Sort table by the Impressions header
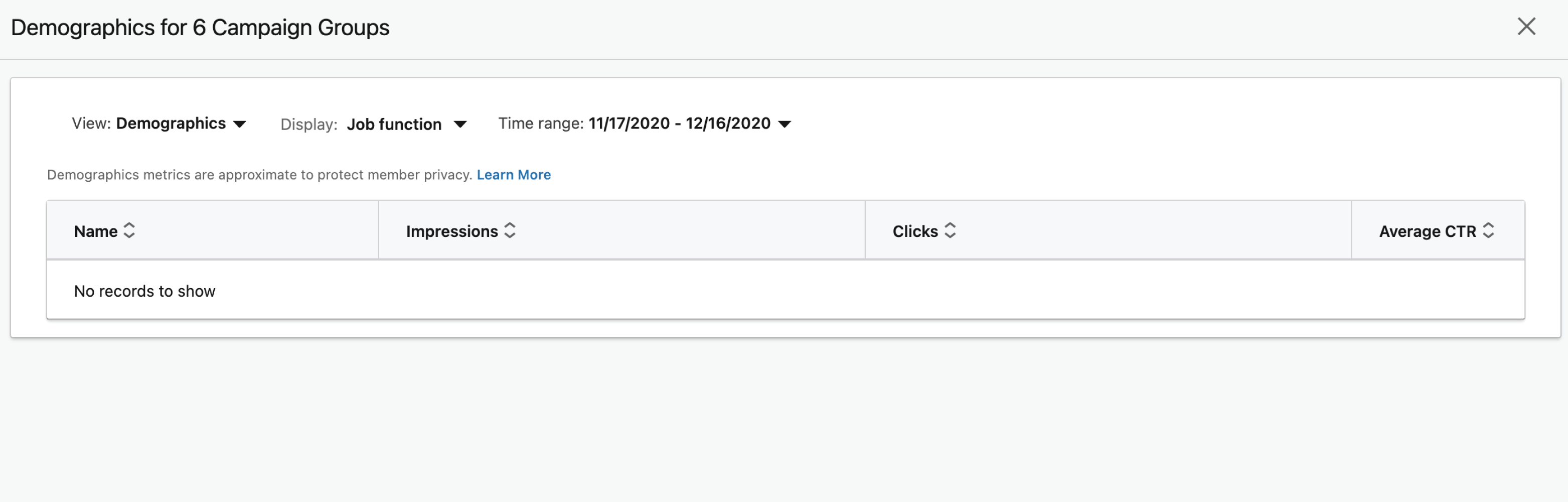Screen dimensions: 1568x502 coord(451,231)
